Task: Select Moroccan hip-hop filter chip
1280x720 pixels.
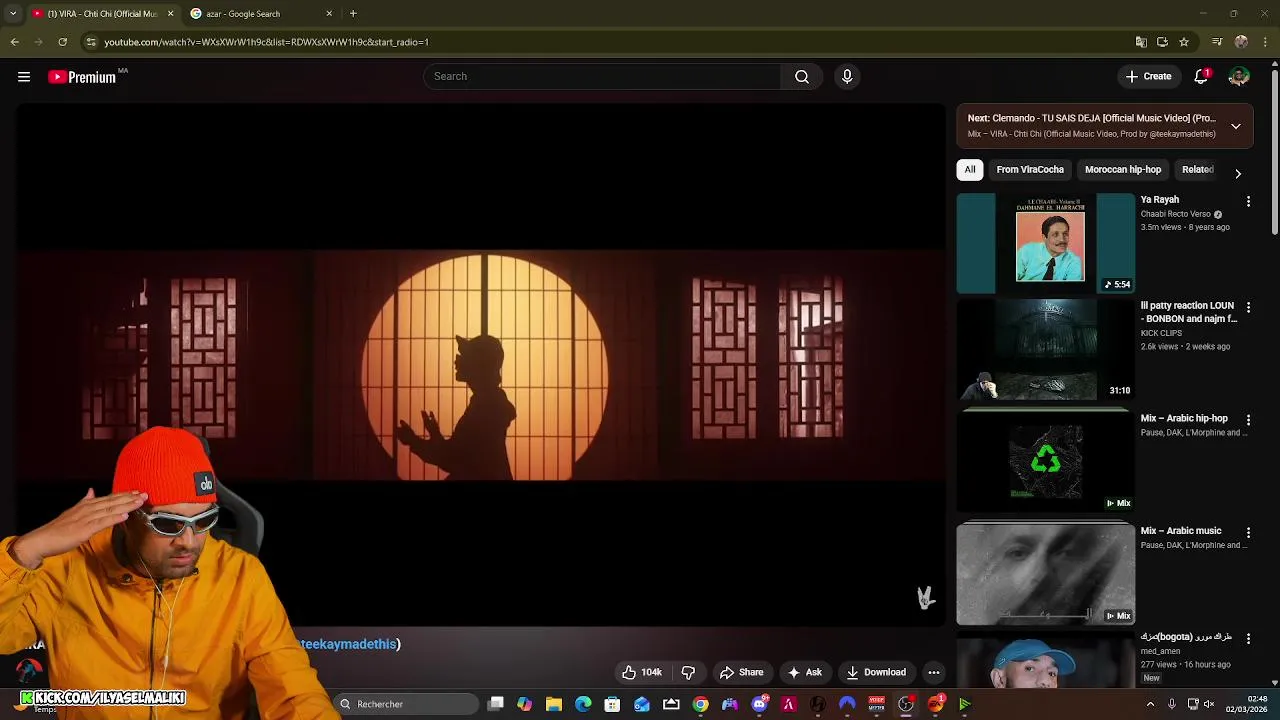Action: point(1123,169)
